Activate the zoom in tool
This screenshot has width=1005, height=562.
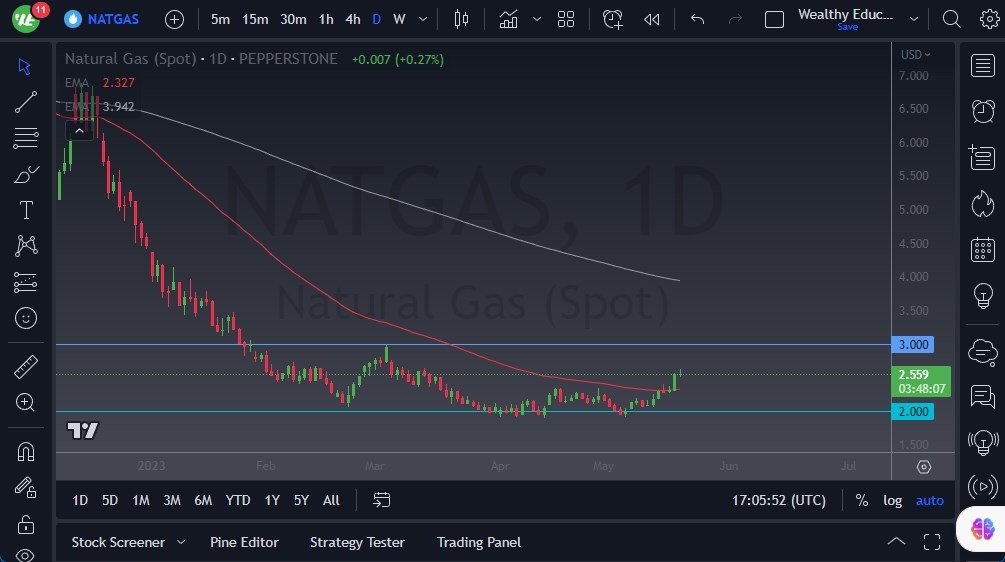(x=26, y=402)
